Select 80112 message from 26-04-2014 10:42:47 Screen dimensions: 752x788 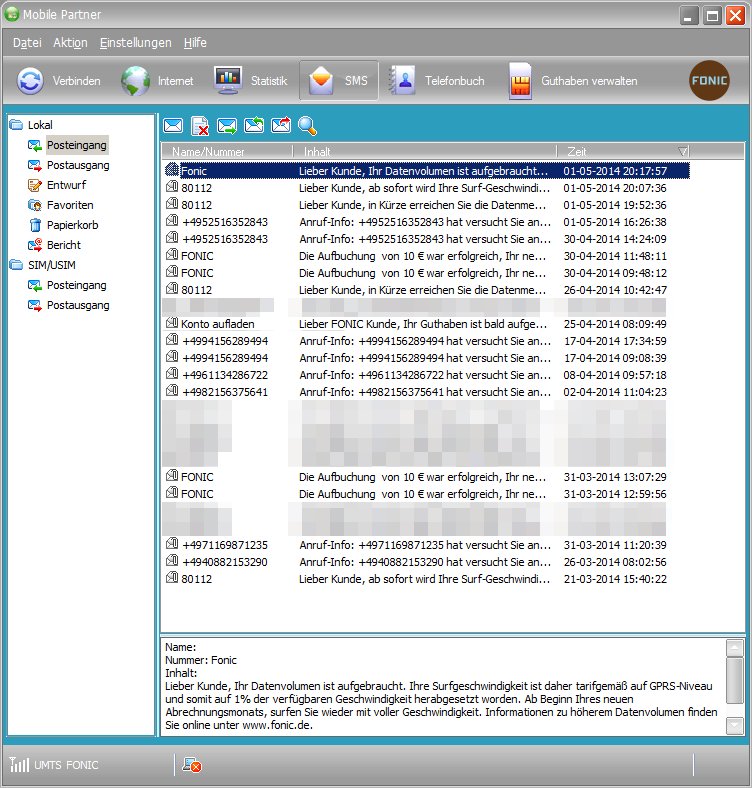coord(426,290)
